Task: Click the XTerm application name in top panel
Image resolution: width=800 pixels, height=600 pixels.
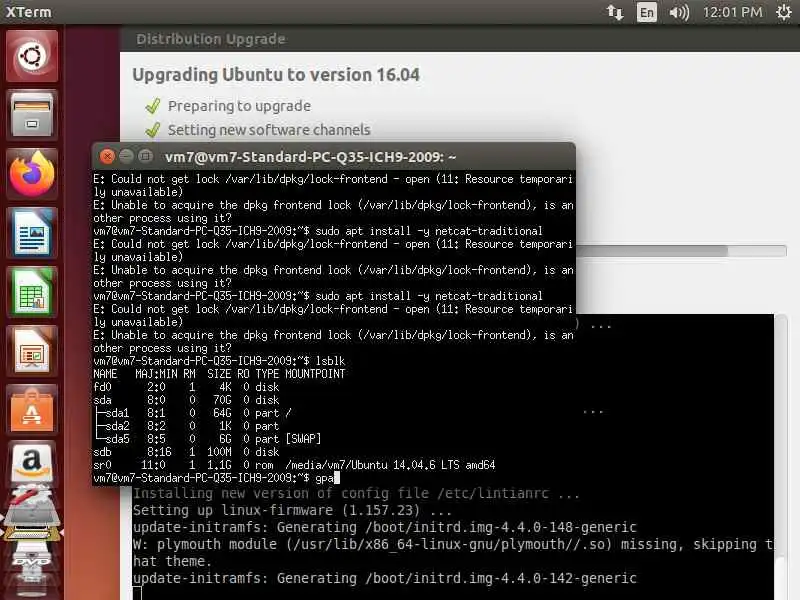Action: pos(29,12)
